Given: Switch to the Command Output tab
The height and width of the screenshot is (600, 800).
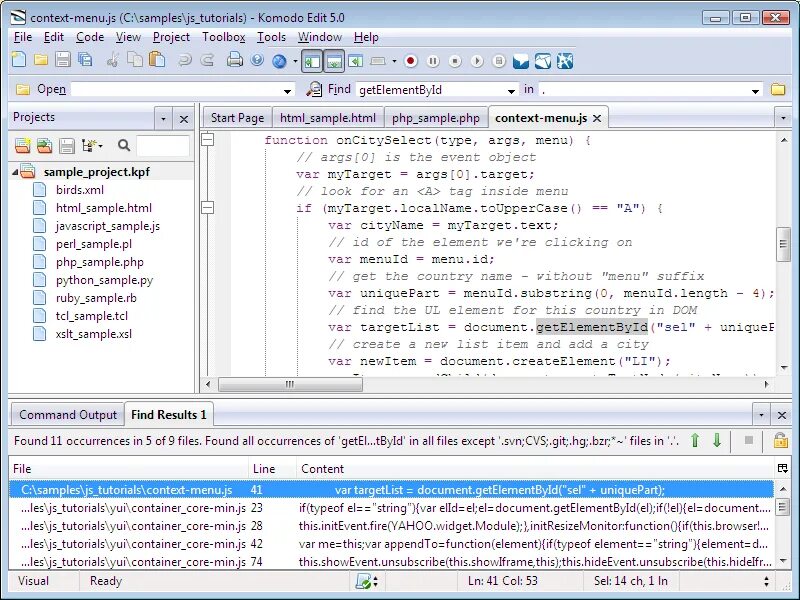Looking at the screenshot, I should point(68,415).
